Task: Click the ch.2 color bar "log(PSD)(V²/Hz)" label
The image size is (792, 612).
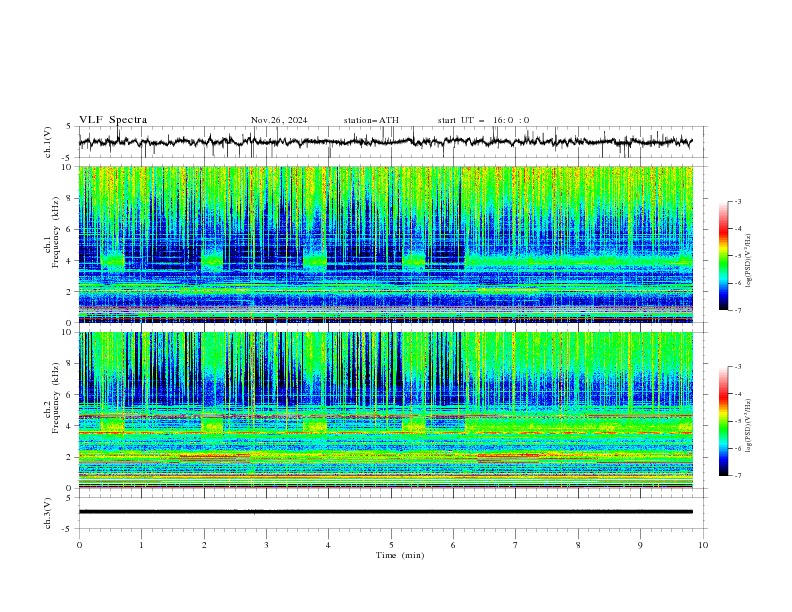Action: pyautogui.click(x=748, y=426)
